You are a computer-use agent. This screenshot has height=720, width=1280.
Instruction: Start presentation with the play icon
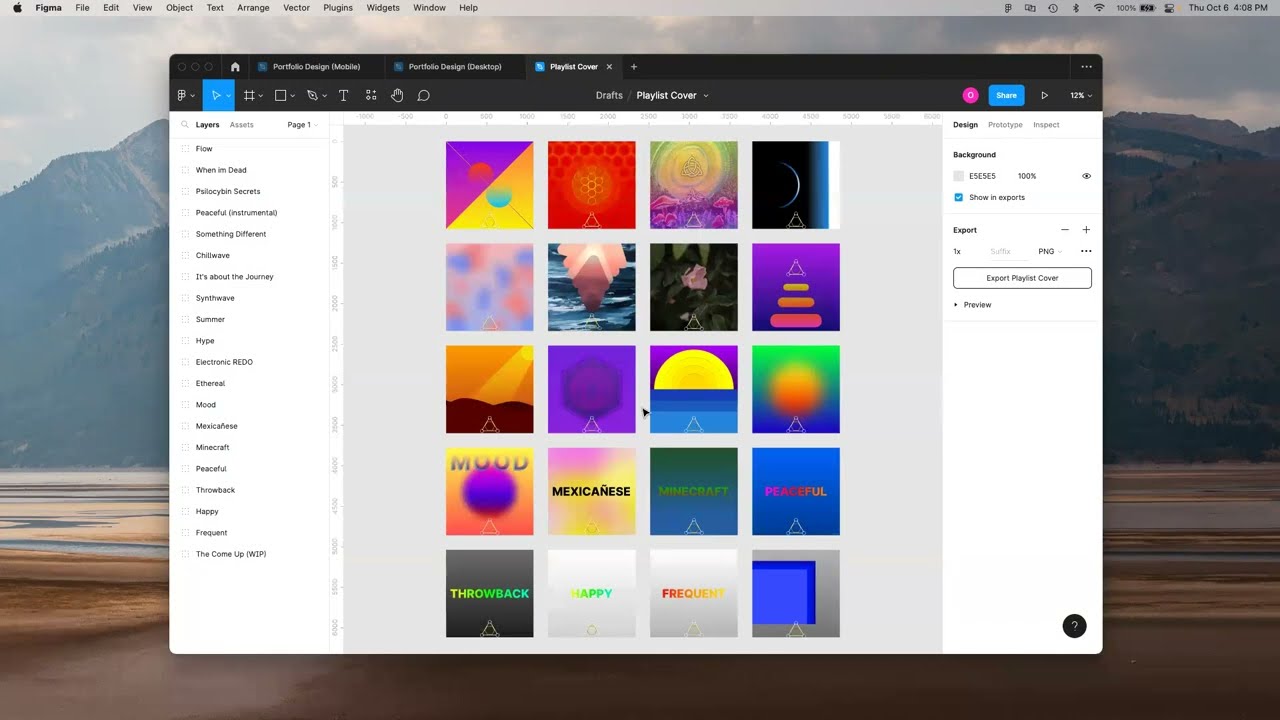[x=1044, y=95]
